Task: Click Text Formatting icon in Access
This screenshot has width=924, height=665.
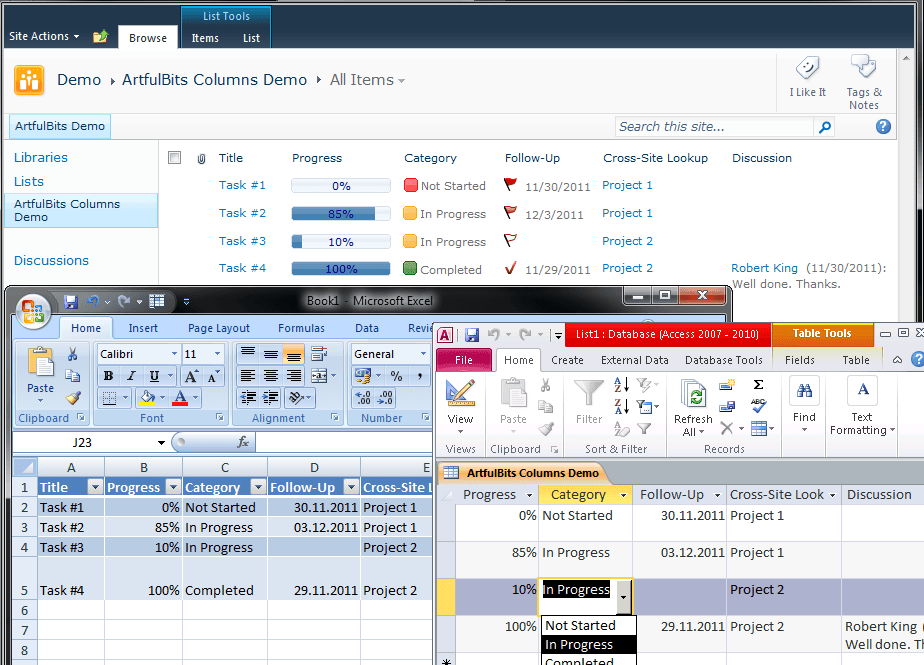Action: (x=863, y=389)
